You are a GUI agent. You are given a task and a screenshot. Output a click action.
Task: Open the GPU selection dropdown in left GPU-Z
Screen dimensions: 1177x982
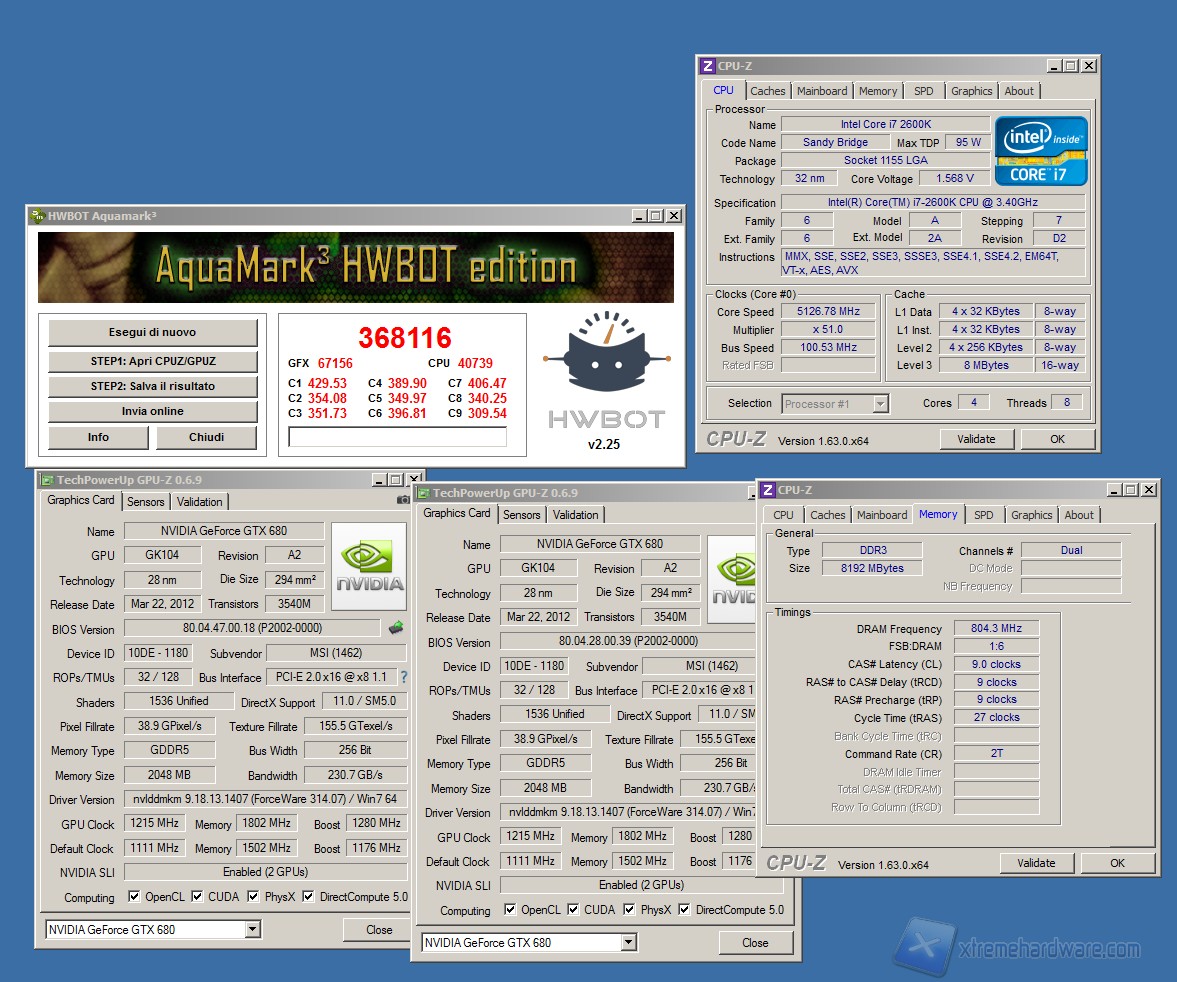tap(252, 930)
